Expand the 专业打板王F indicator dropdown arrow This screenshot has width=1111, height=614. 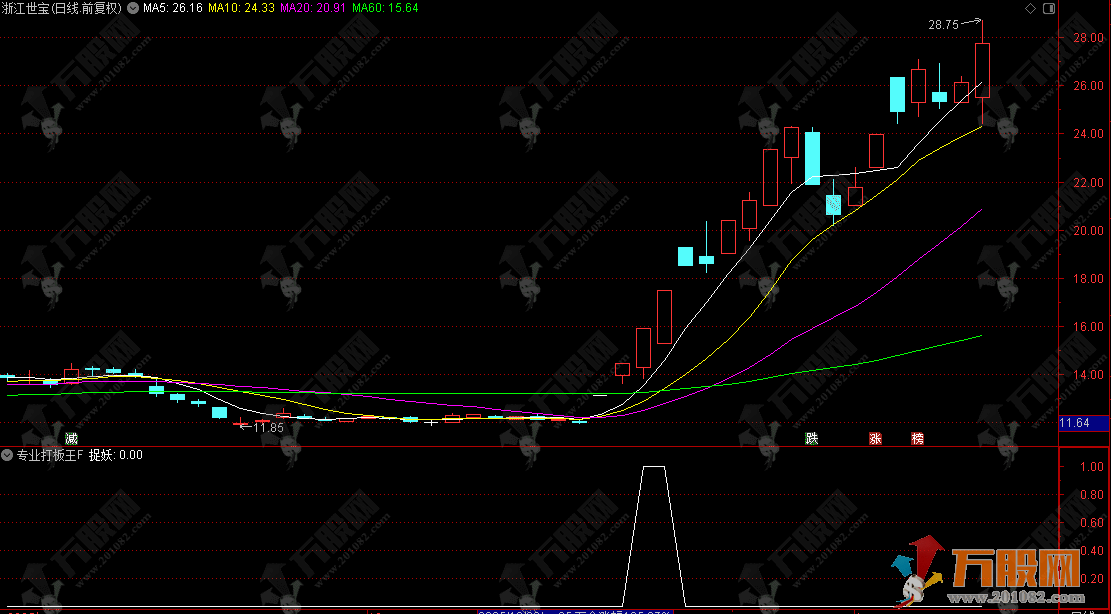pos(8,455)
